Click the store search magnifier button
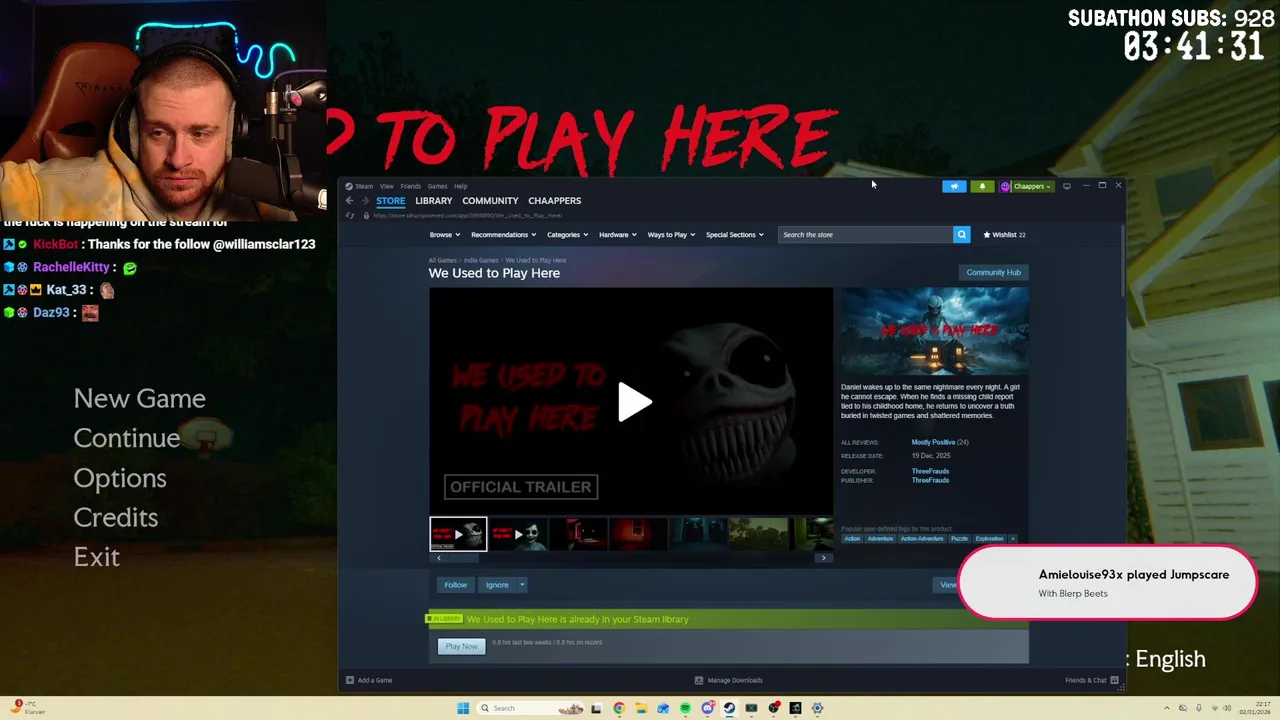Screen dimensions: 1280x720 961,235
